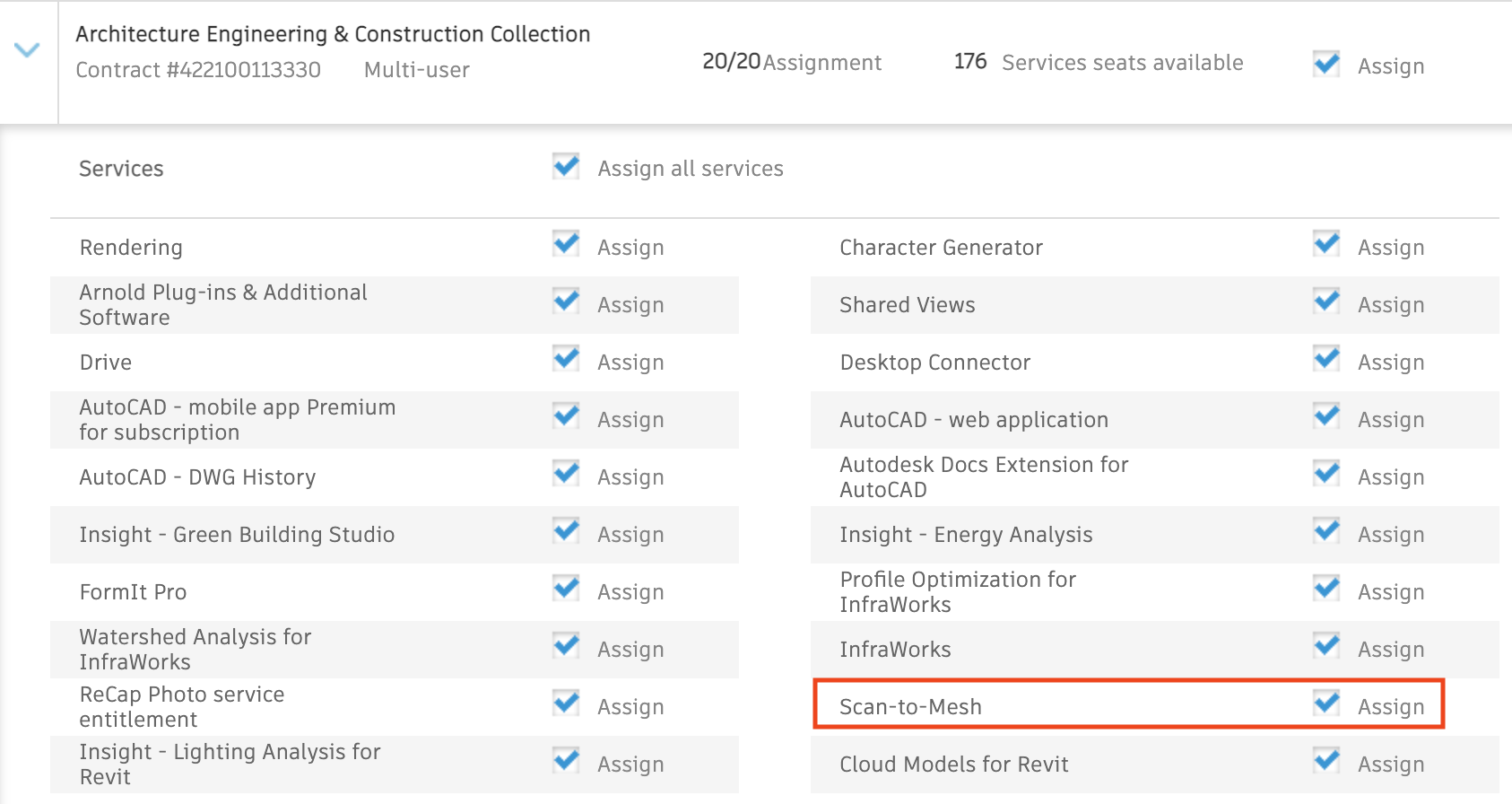
Task: Toggle Assign for Cloud Models for Revit
Action: tap(1326, 762)
